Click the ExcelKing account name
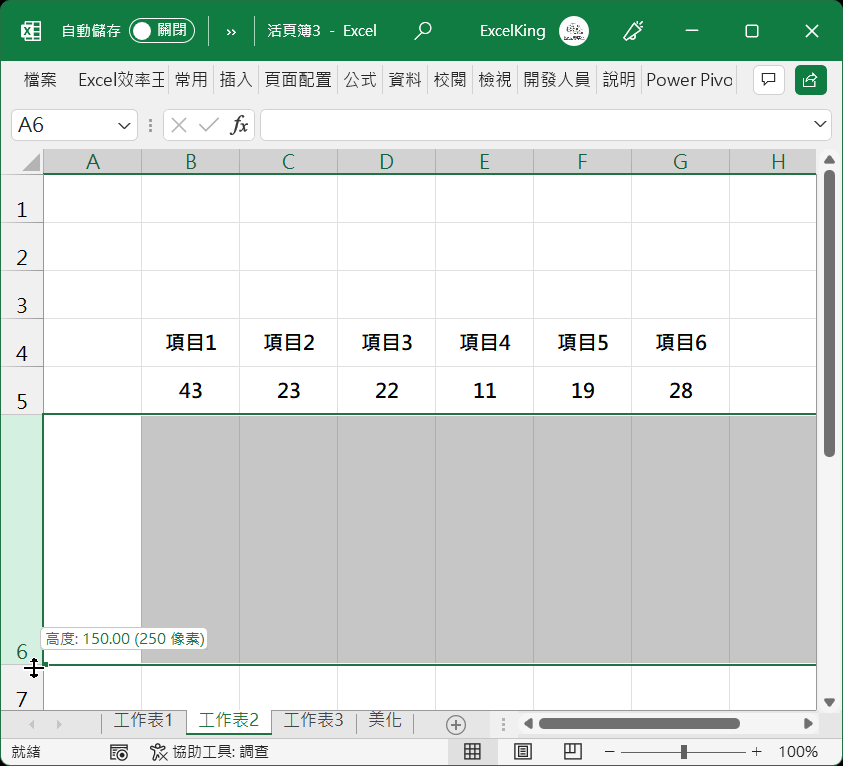Image resolution: width=843 pixels, height=766 pixels. click(512, 31)
